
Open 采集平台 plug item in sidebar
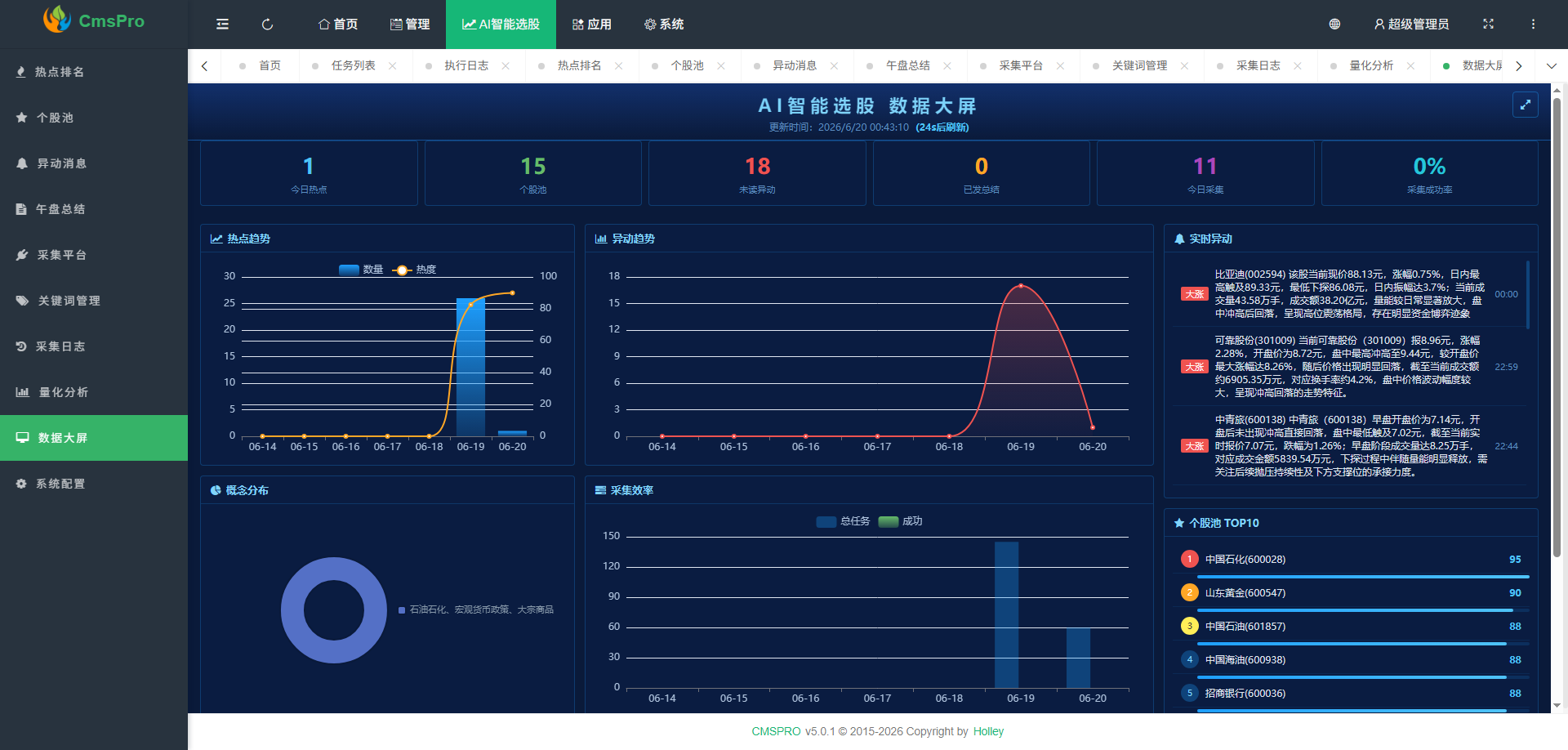click(x=94, y=255)
